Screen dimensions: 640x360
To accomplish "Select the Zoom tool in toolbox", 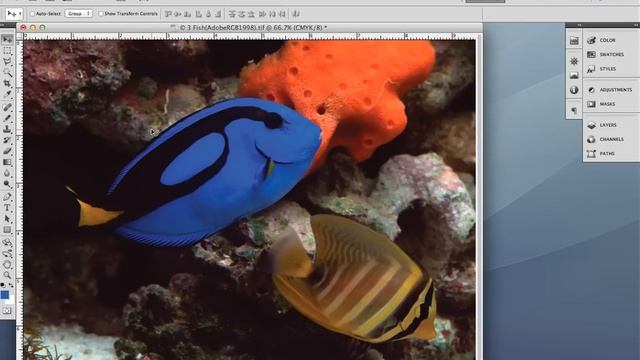I will click(x=7, y=276).
